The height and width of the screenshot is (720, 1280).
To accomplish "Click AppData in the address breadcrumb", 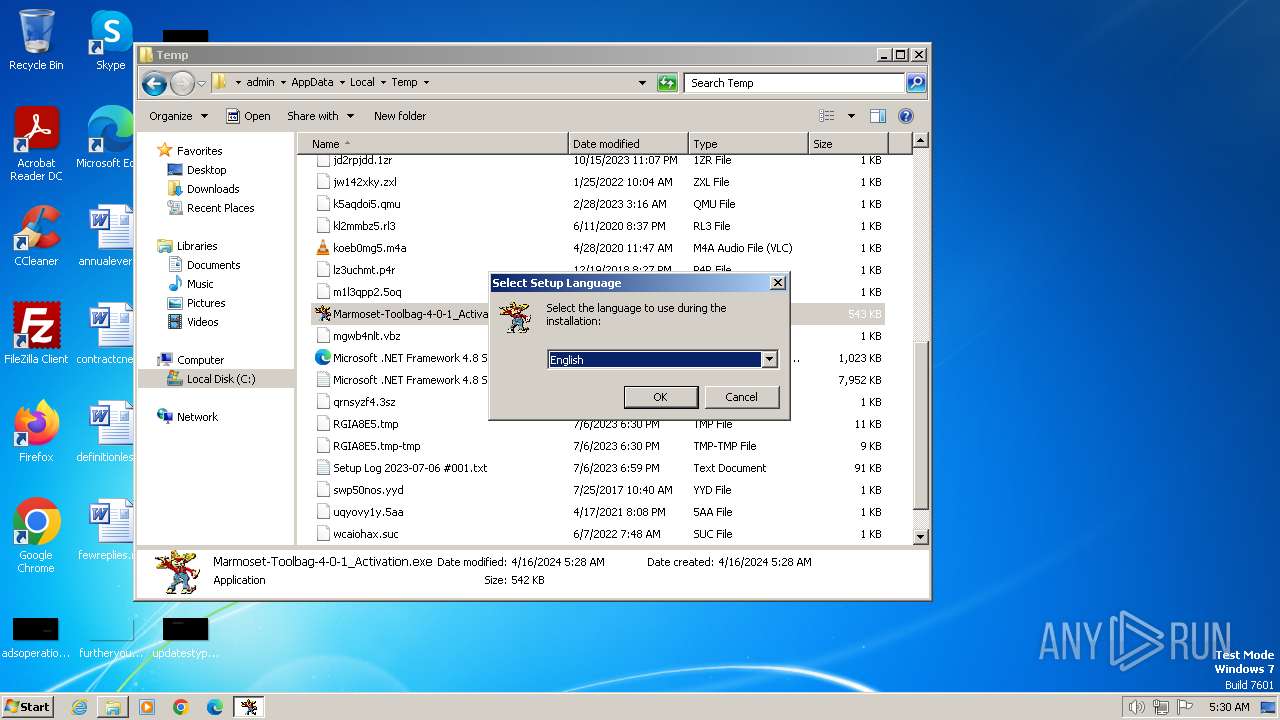I will click(312, 83).
